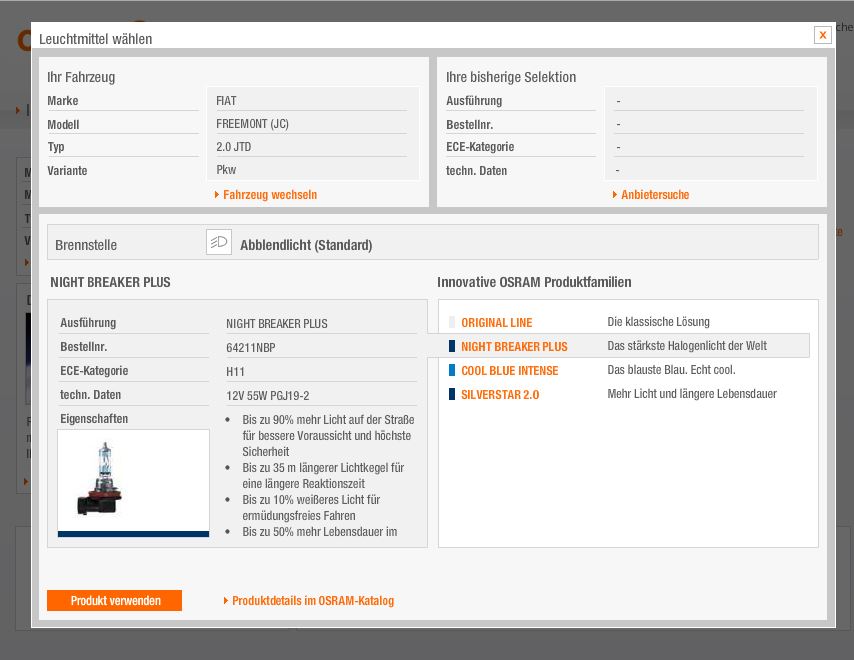Choose COOL BLUE INTENSE product family
This screenshot has width=854, height=660.
click(x=509, y=371)
